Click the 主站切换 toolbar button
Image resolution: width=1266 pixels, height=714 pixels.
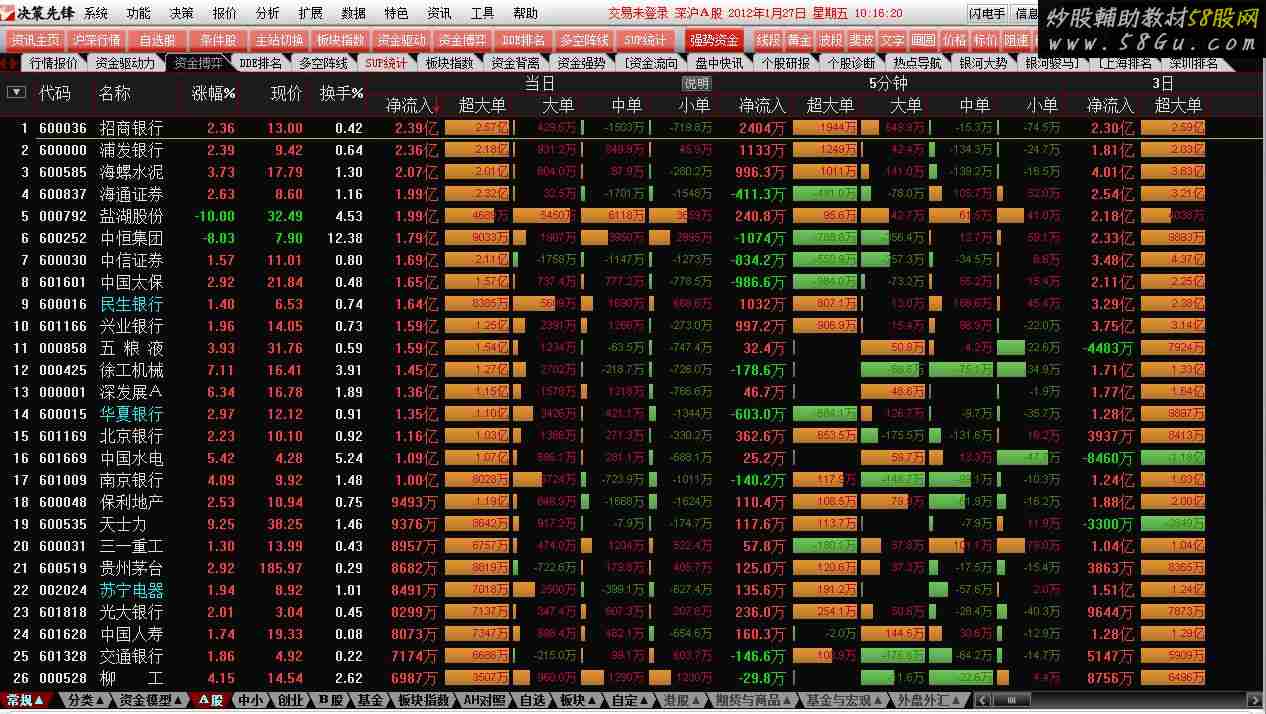pyautogui.click(x=279, y=40)
